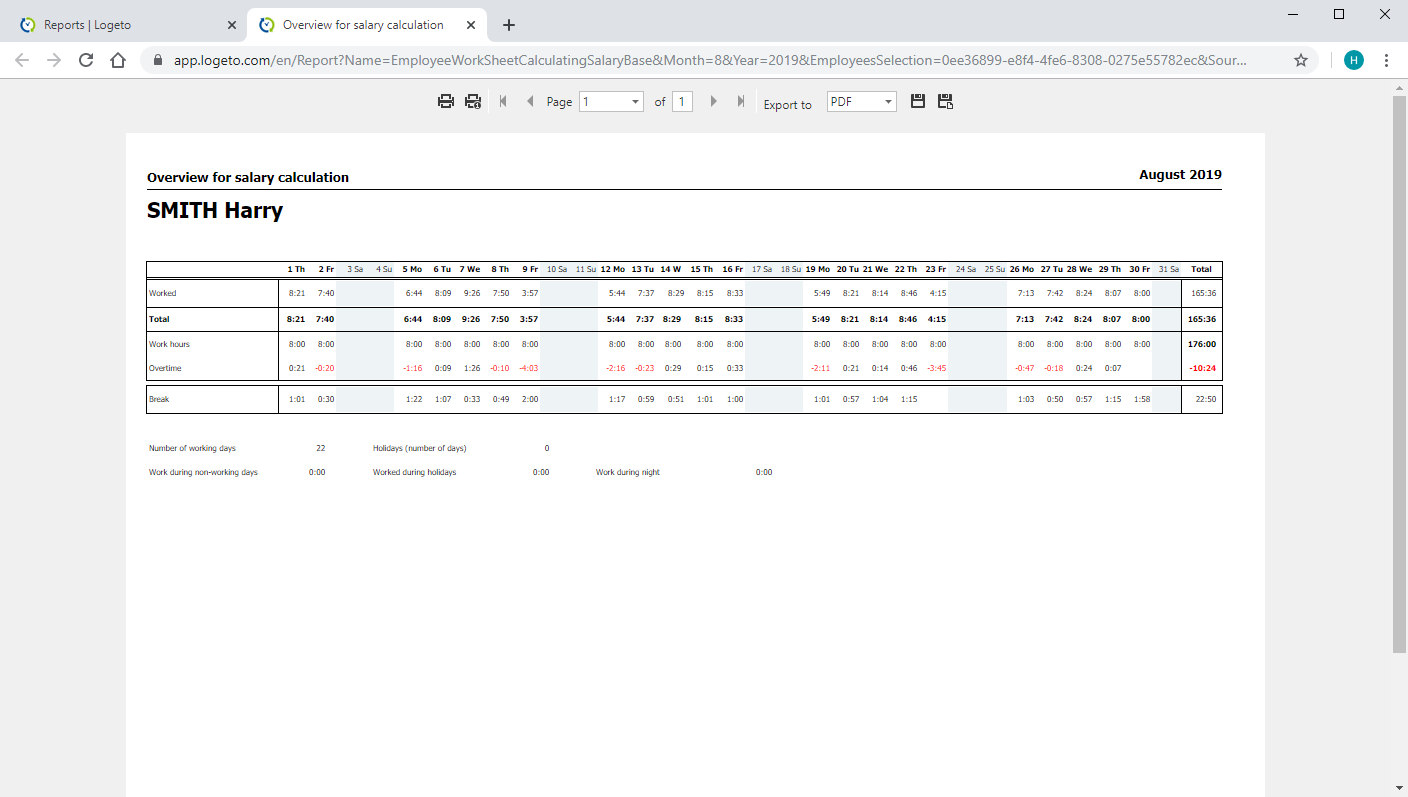The image size is (1408, 797).
Task: Select the Worked row label
Action: (163, 294)
